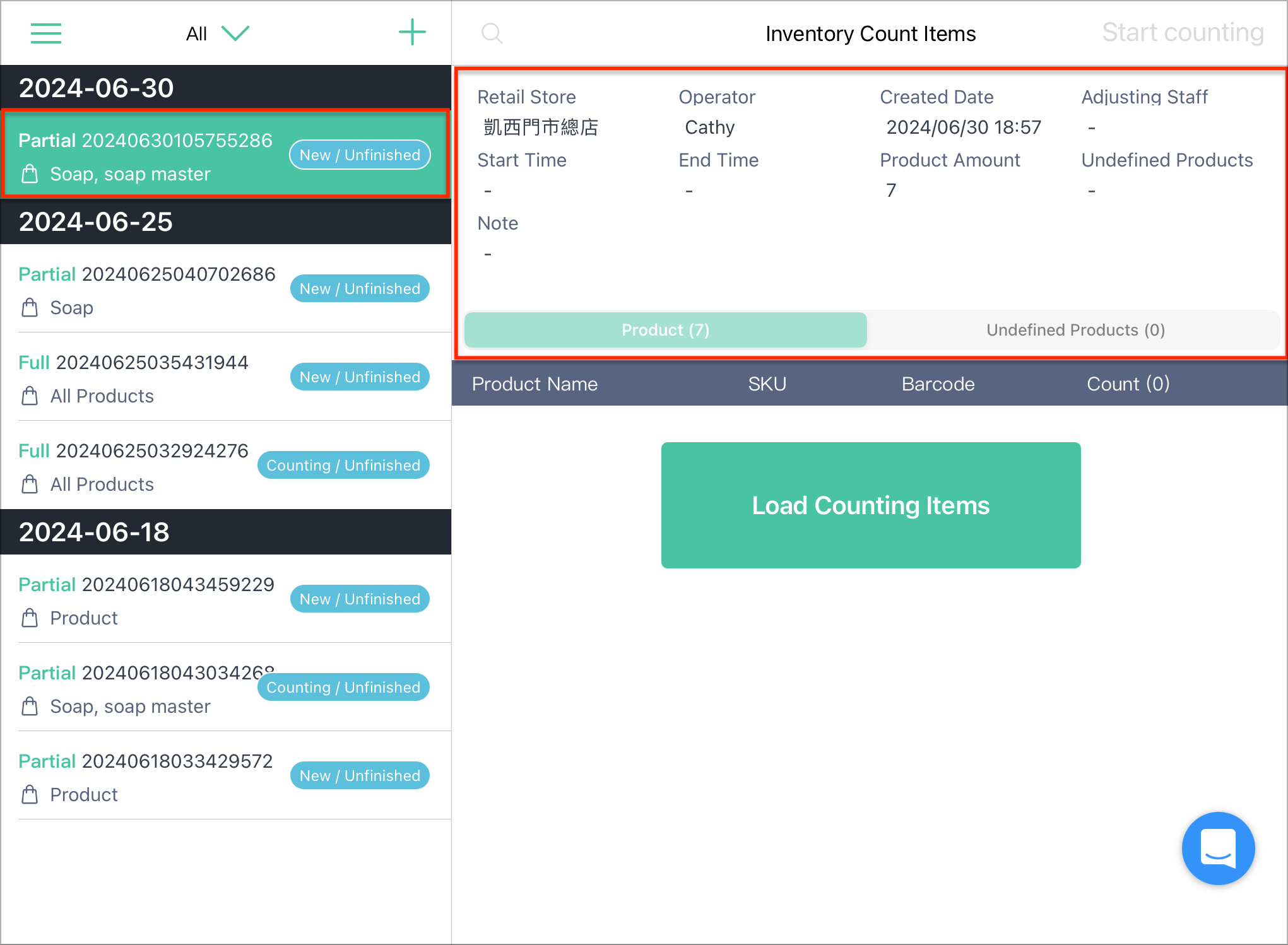
Task: Expand the All filter dropdown chevron
Action: click(235, 33)
